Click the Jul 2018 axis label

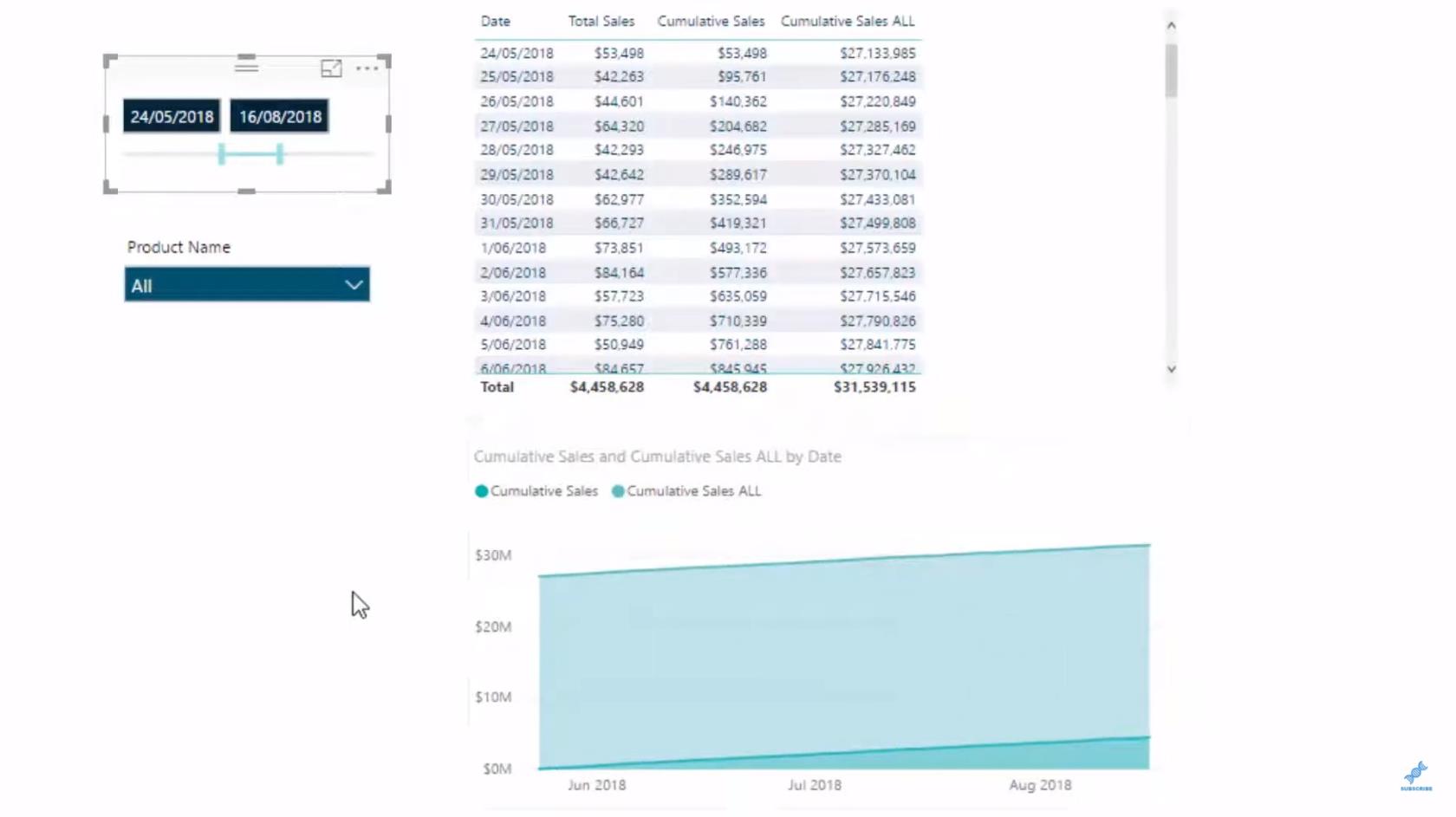click(814, 785)
